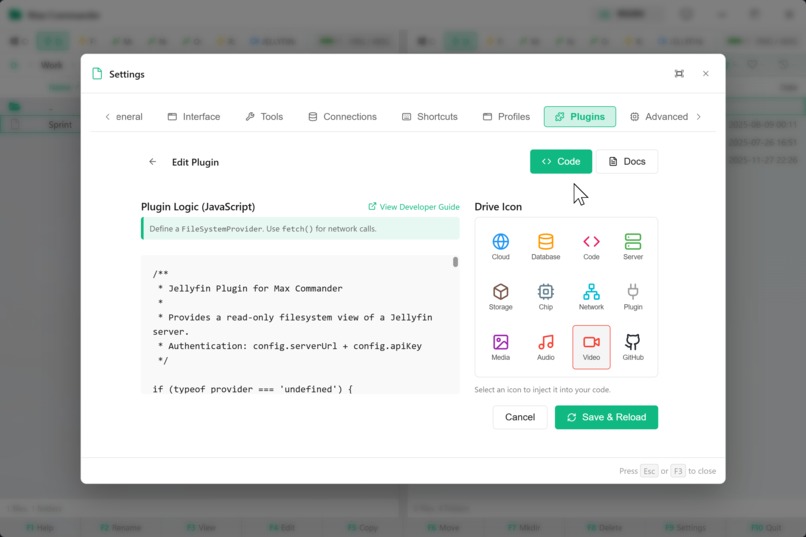Screen dimensions: 806x537
Task: Select the Audio drive icon
Action: click(545, 347)
